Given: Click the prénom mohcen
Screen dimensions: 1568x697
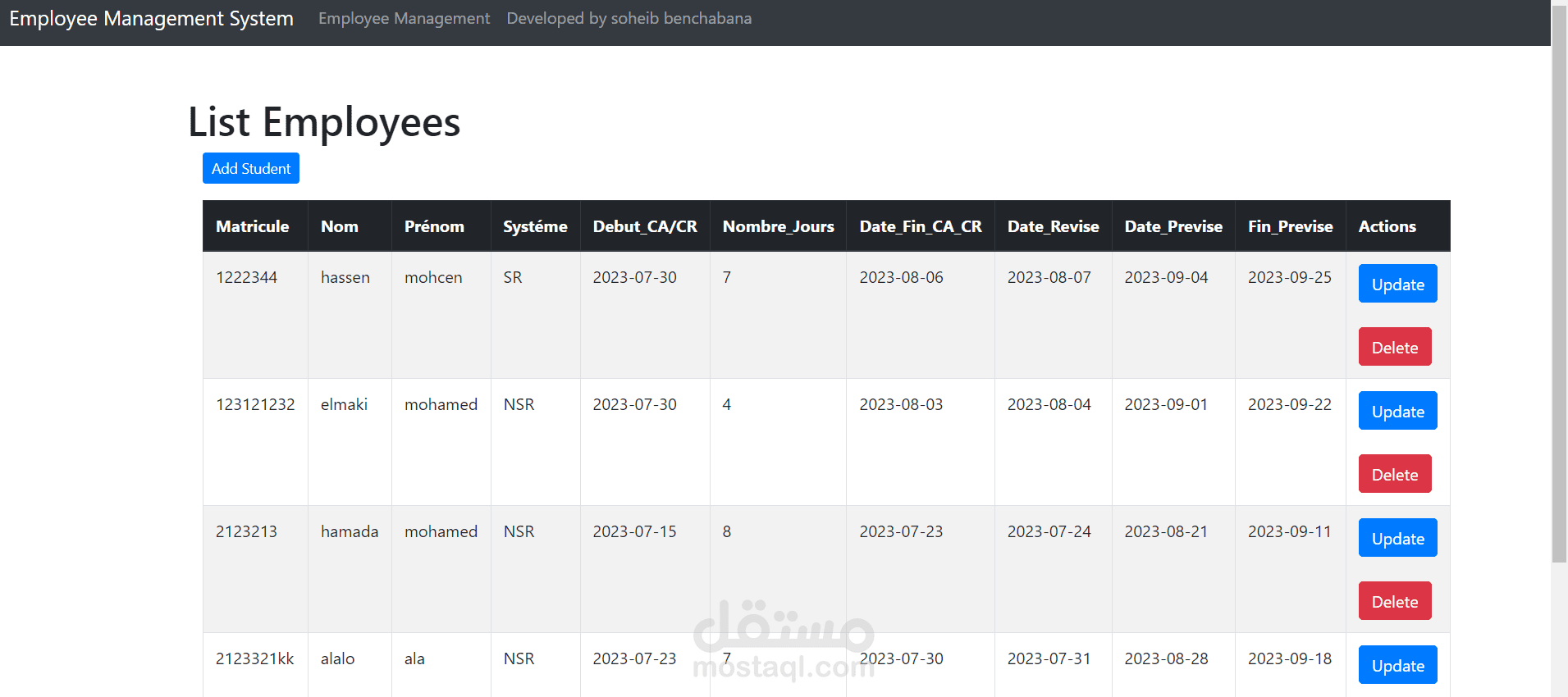Looking at the screenshot, I should [x=433, y=277].
